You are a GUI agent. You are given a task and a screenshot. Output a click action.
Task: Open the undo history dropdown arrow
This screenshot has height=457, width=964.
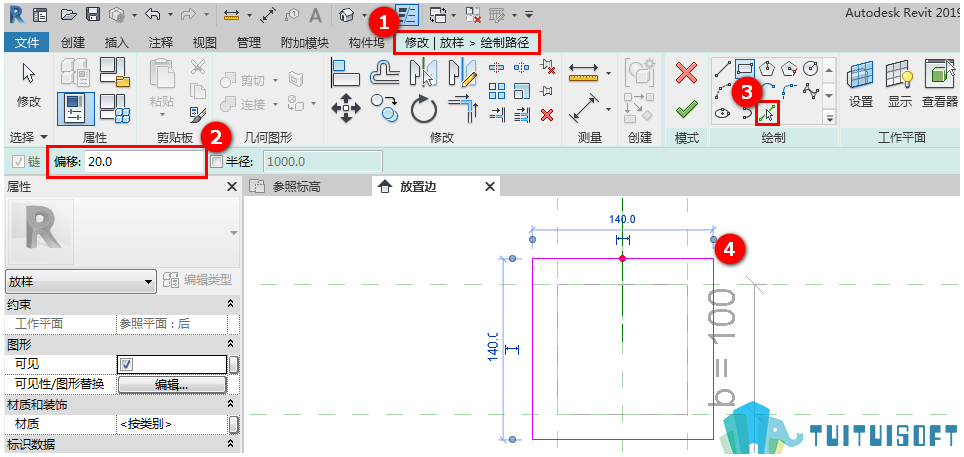point(170,14)
